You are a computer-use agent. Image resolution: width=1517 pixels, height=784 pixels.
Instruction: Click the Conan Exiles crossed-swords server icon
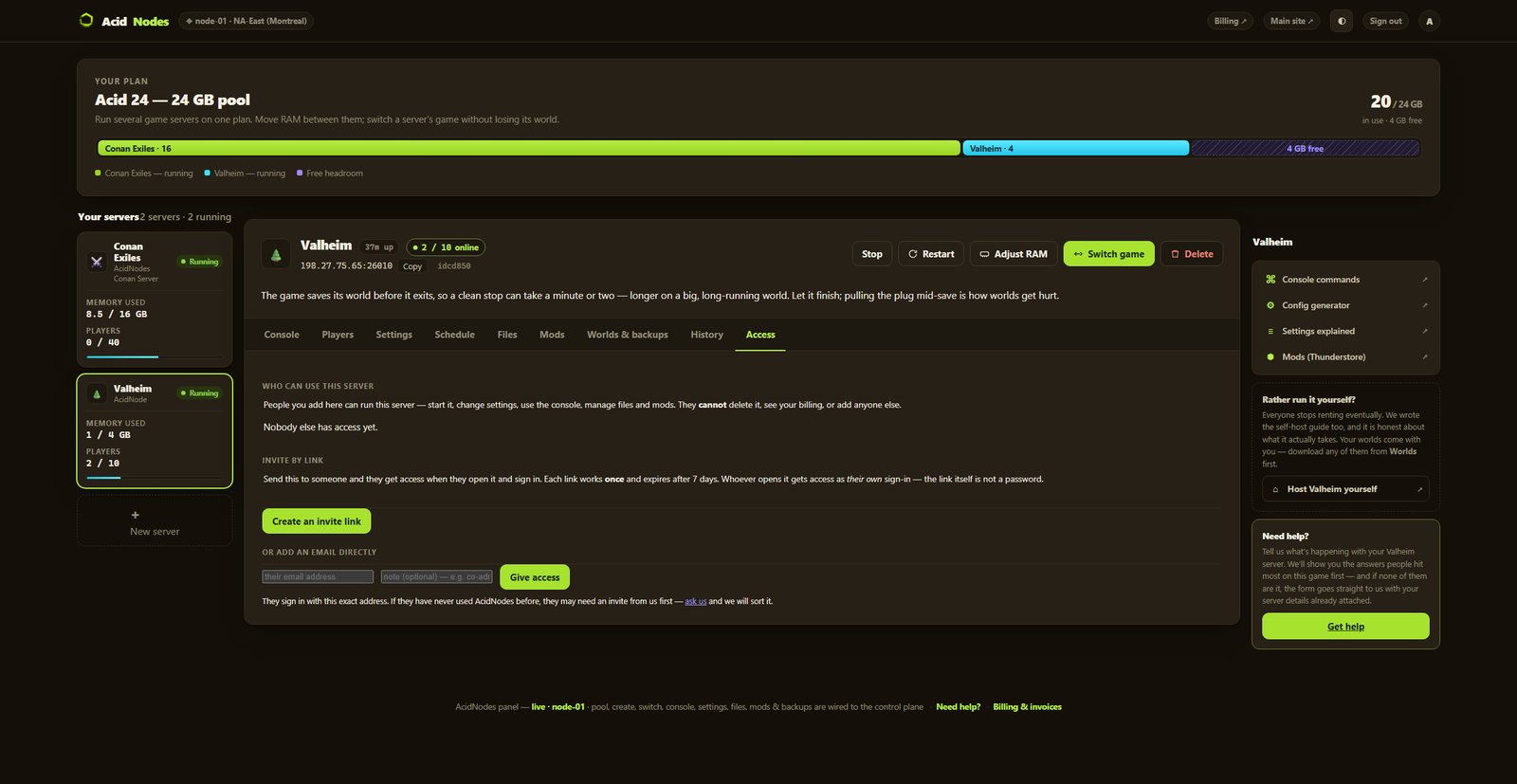(97, 262)
